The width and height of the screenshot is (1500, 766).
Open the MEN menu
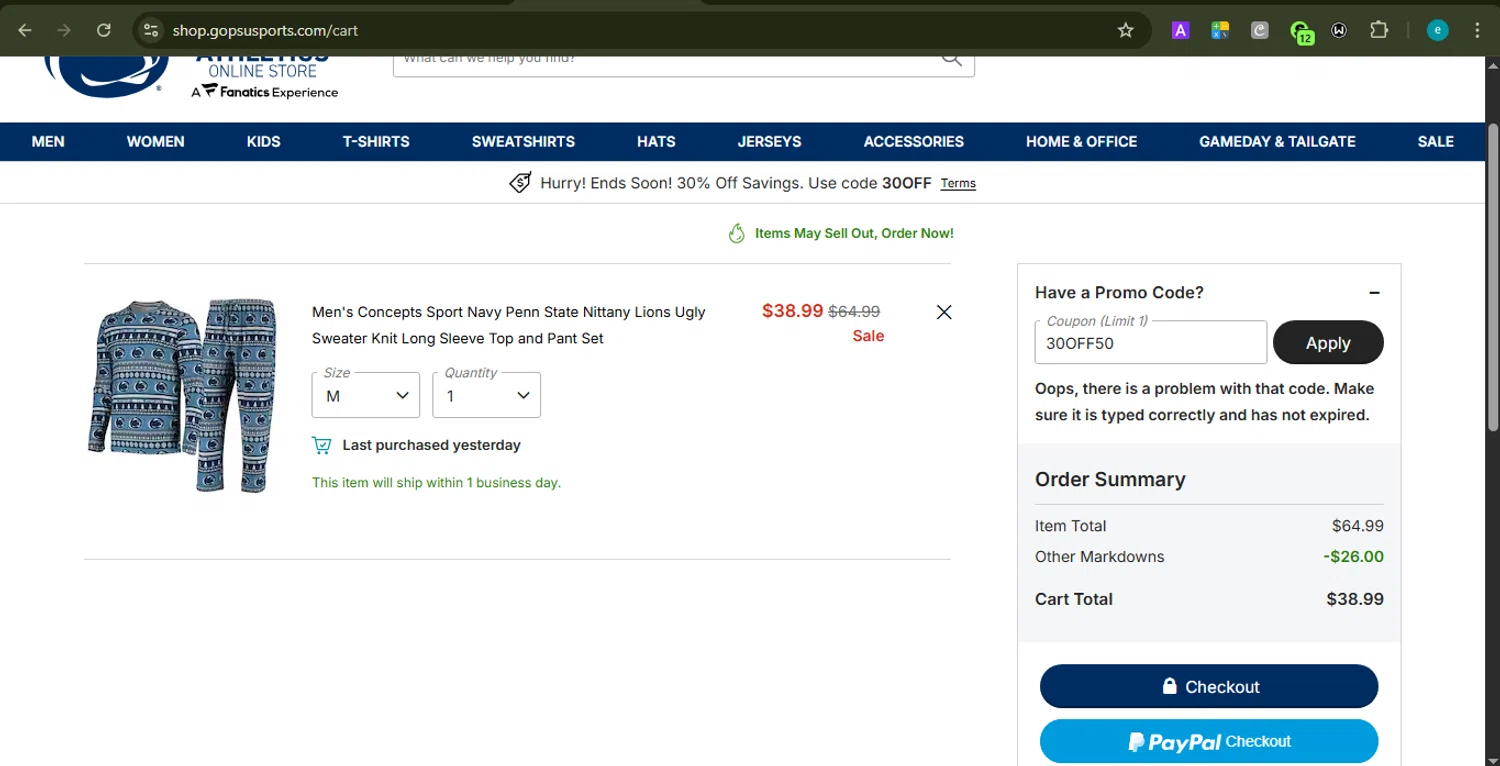[x=48, y=141]
